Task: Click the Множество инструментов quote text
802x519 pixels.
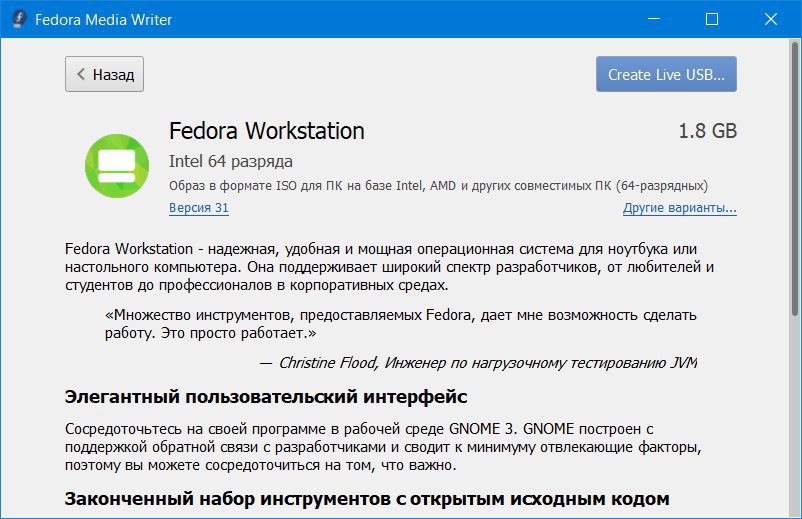Action: (400, 324)
